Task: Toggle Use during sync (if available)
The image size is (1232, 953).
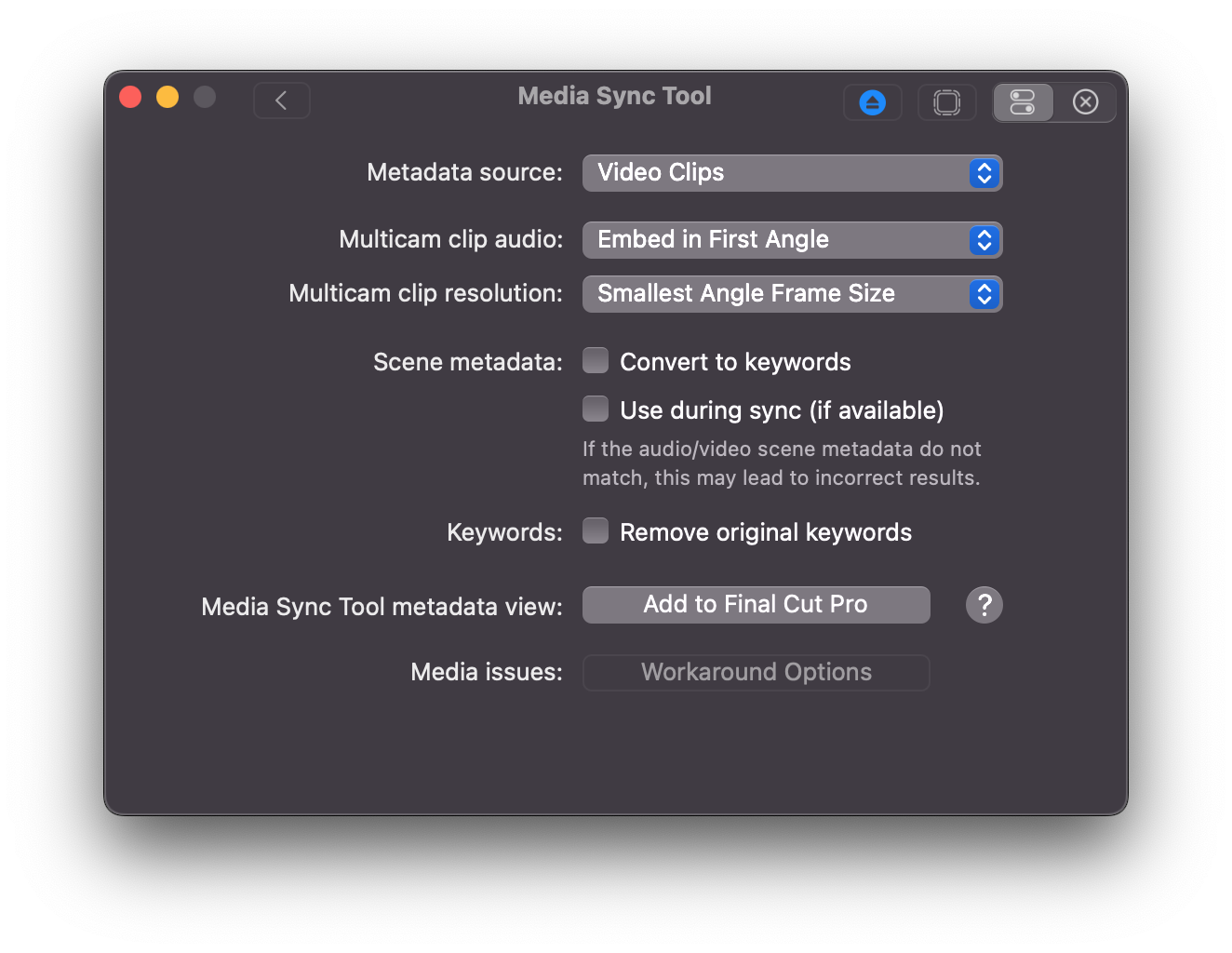Action: pyautogui.click(x=596, y=409)
